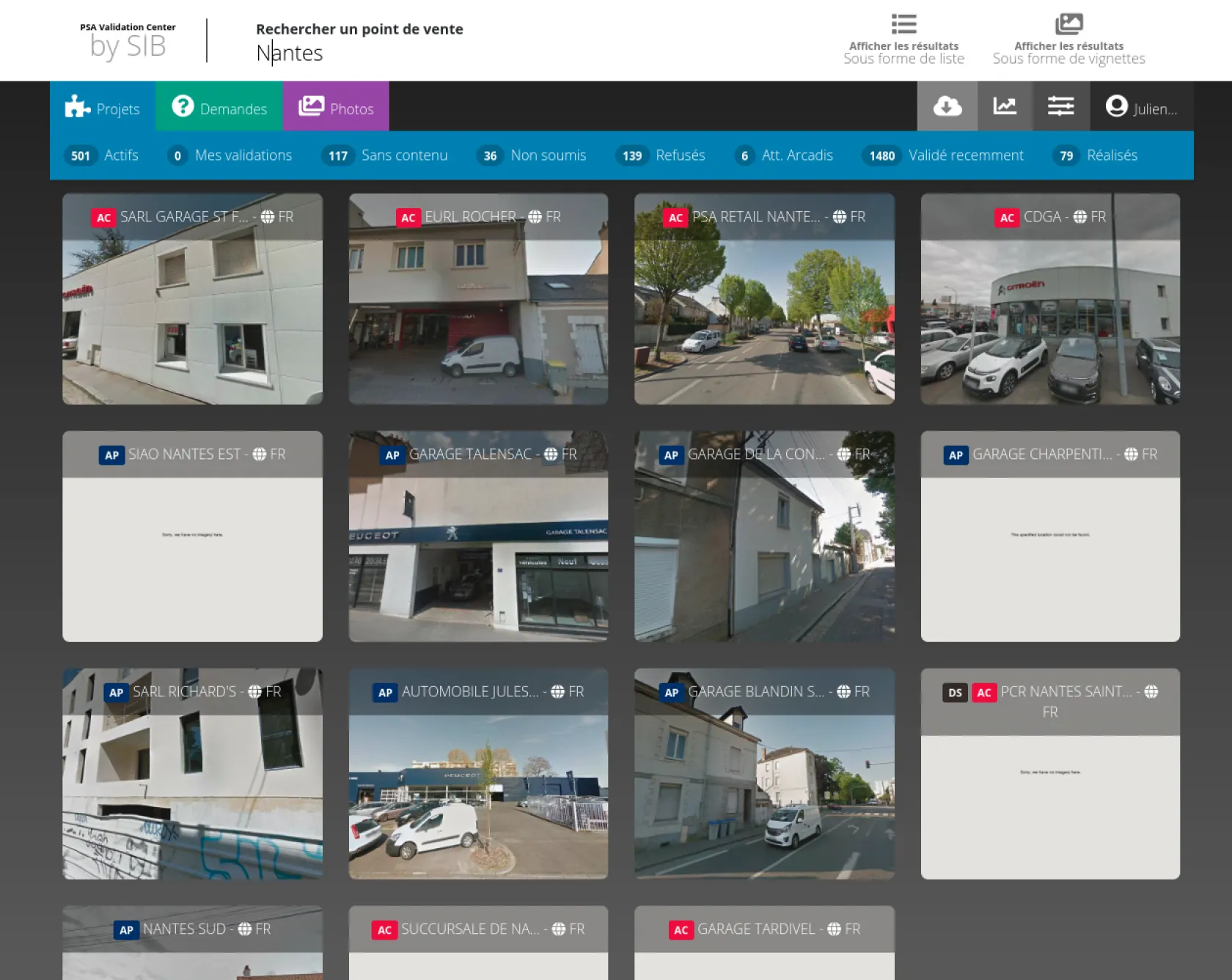Click the cloud download icon
The height and width of the screenshot is (980, 1232).
(947, 106)
